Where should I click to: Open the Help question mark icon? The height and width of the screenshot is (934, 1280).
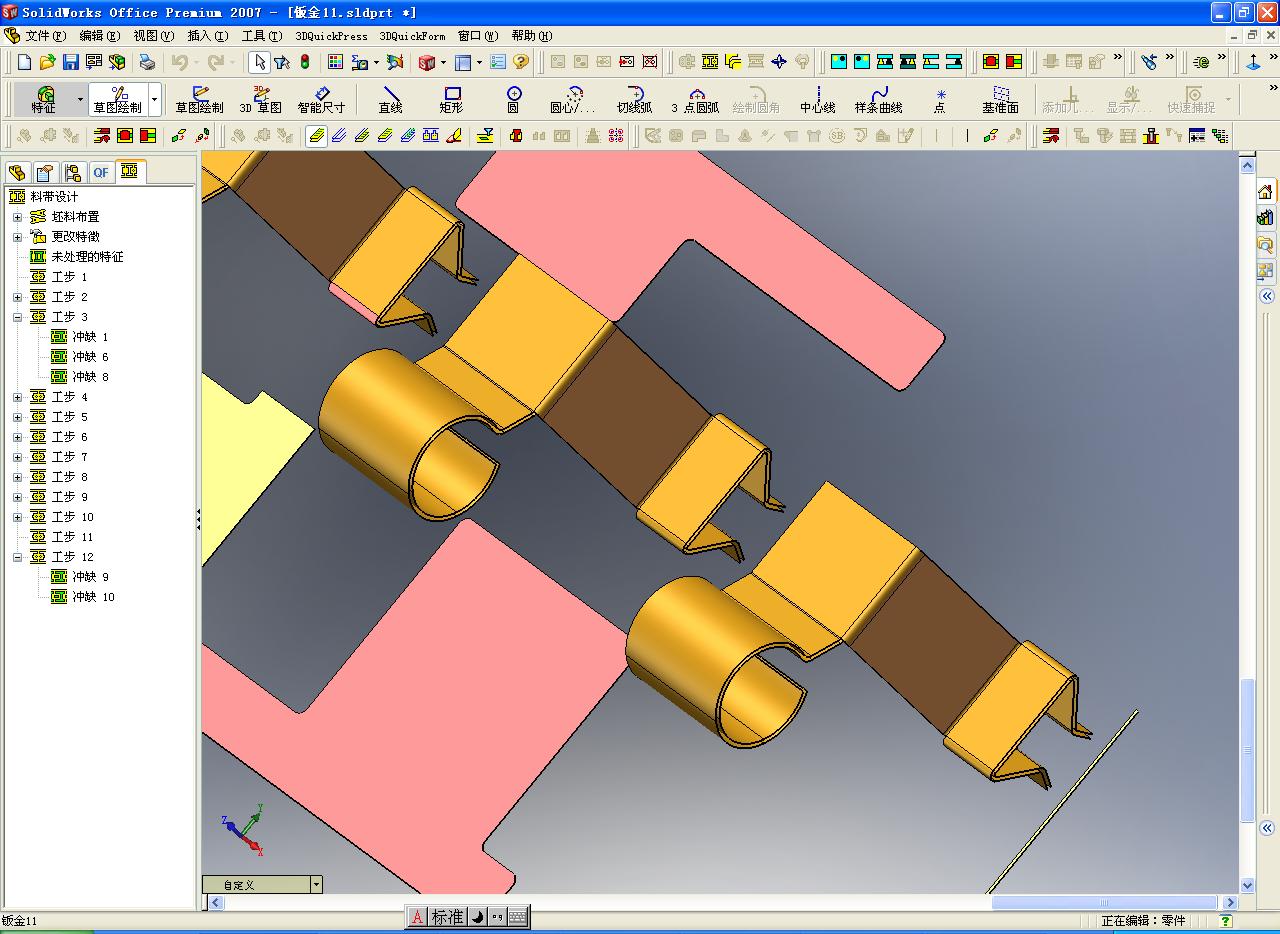(x=521, y=62)
